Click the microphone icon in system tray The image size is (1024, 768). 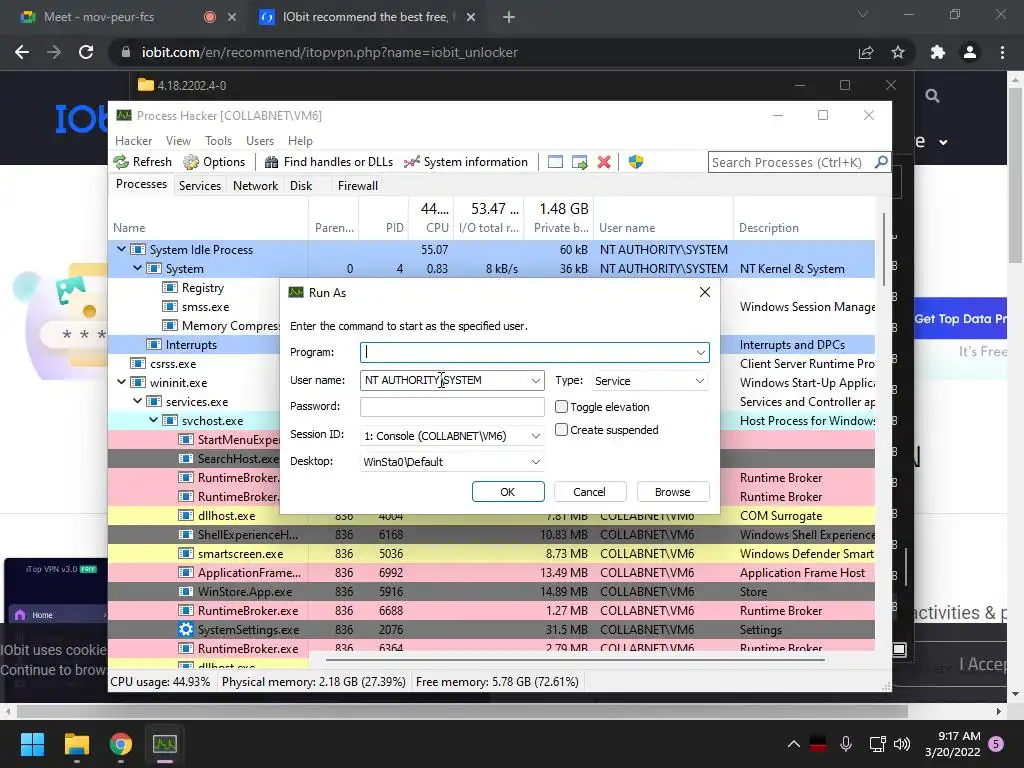pyautogui.click(x=846, y=744)
